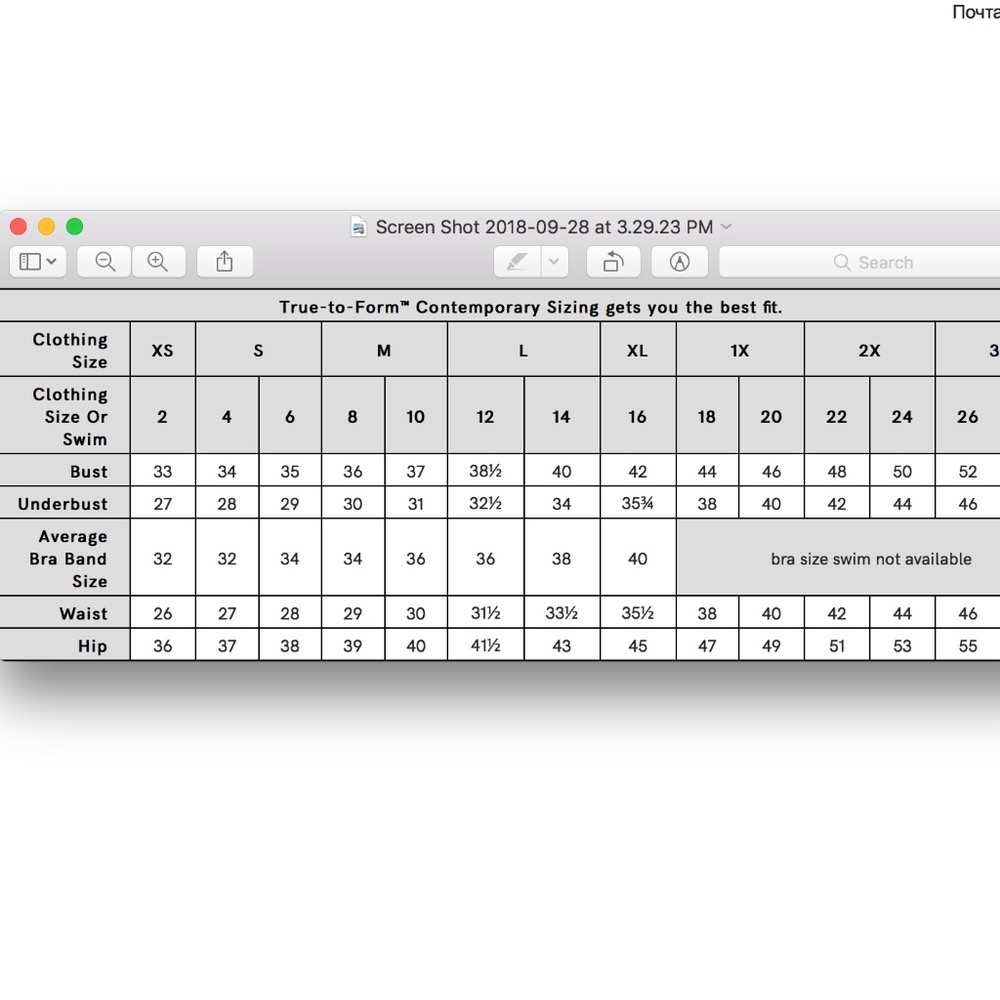This screenshot has width=1000, height=1000.
Task: Click the 'Почта' link at top right
Action: pyautogui.click(x=976, y=11)
